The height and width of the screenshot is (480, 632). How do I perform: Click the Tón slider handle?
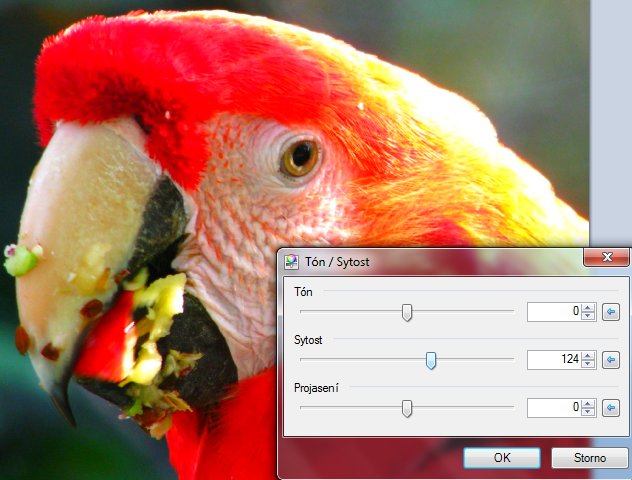click(x=407, y=312)
